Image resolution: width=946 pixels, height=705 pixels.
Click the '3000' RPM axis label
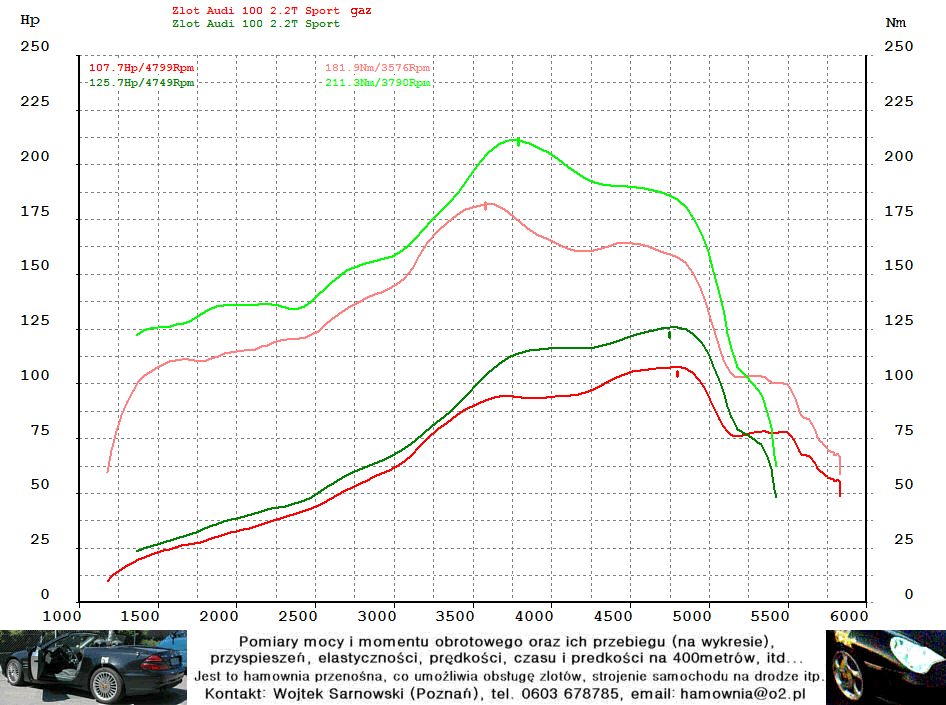(376, 616)
